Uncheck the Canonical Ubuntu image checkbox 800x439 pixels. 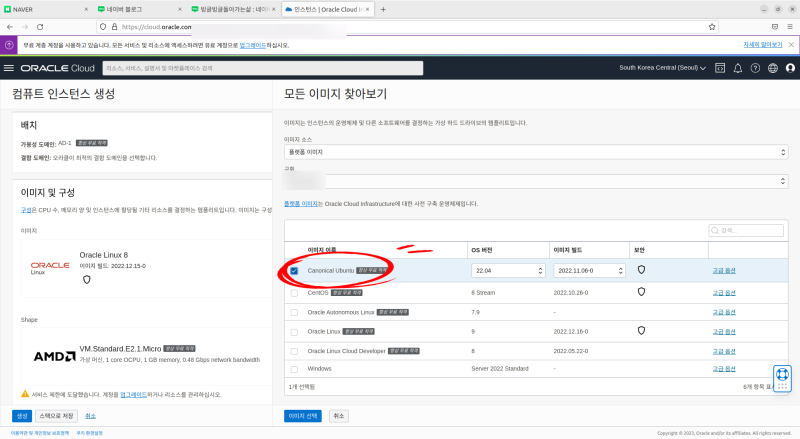click(294, 271)
